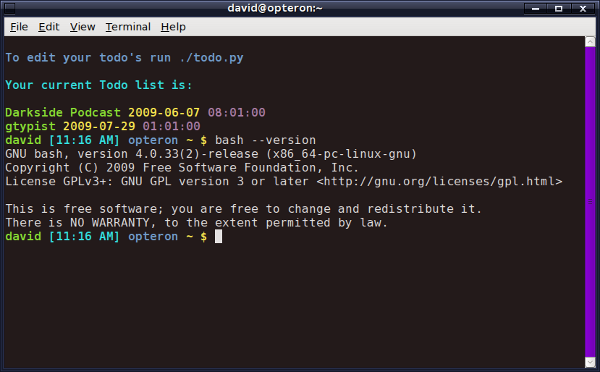Screen dimensions: 600x372
Task: Click the 'bash --version' command text
Action: coord(265,140)
